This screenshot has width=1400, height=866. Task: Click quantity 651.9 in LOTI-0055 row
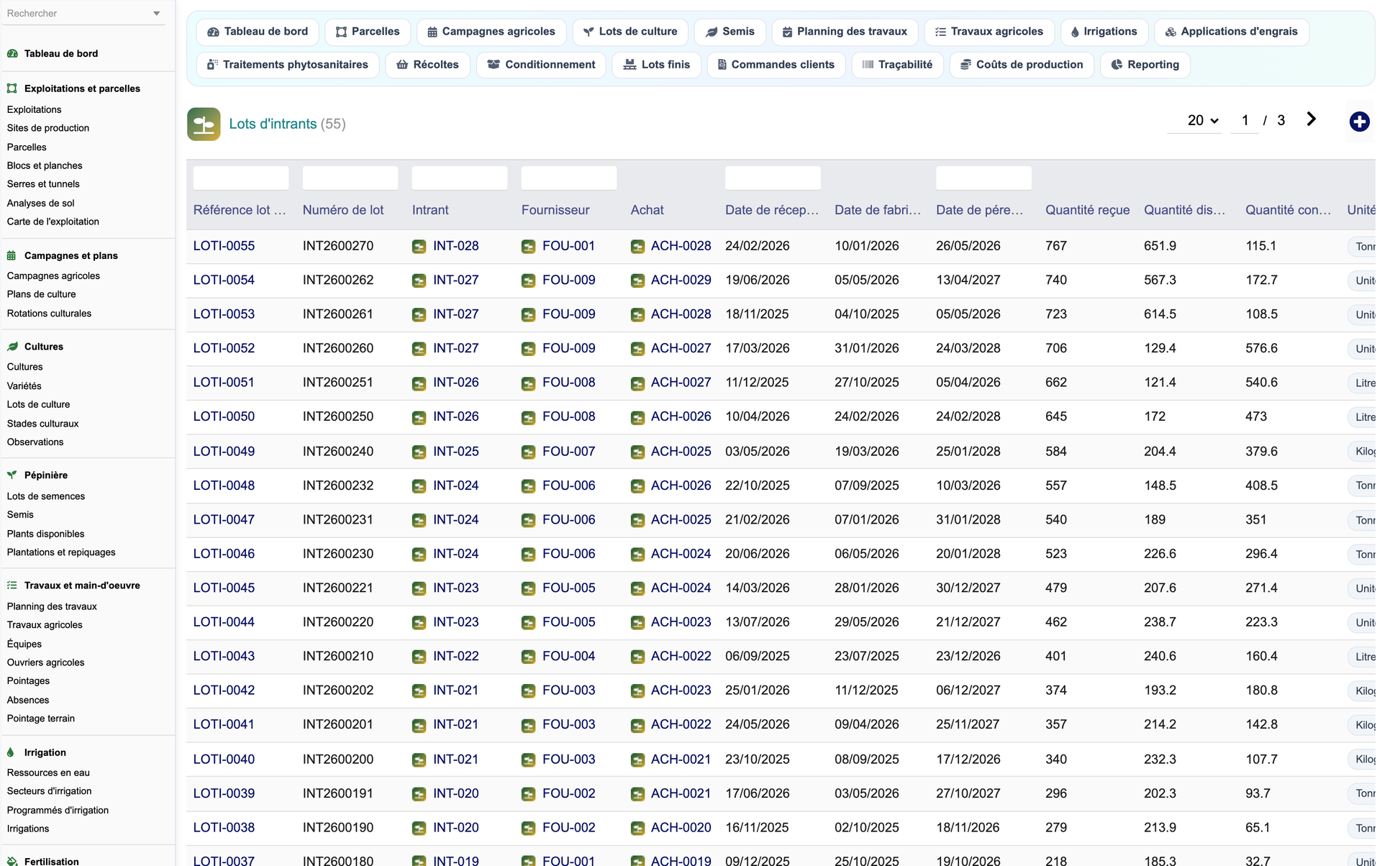(1160, 246)
